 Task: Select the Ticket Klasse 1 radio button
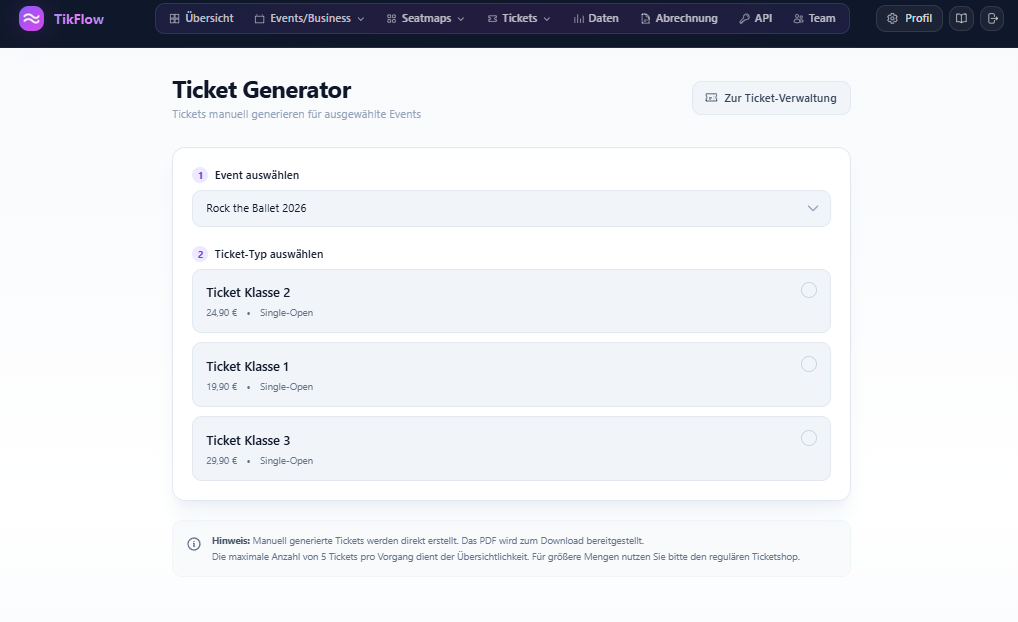(x=808, y=364)
